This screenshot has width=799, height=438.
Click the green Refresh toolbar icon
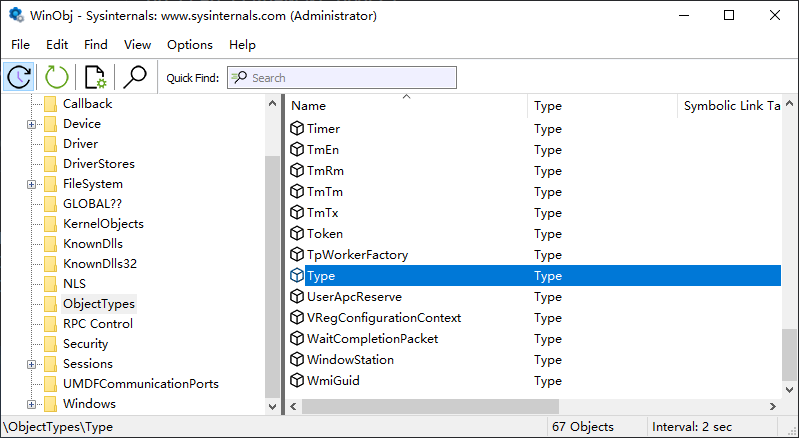[57, 77]
